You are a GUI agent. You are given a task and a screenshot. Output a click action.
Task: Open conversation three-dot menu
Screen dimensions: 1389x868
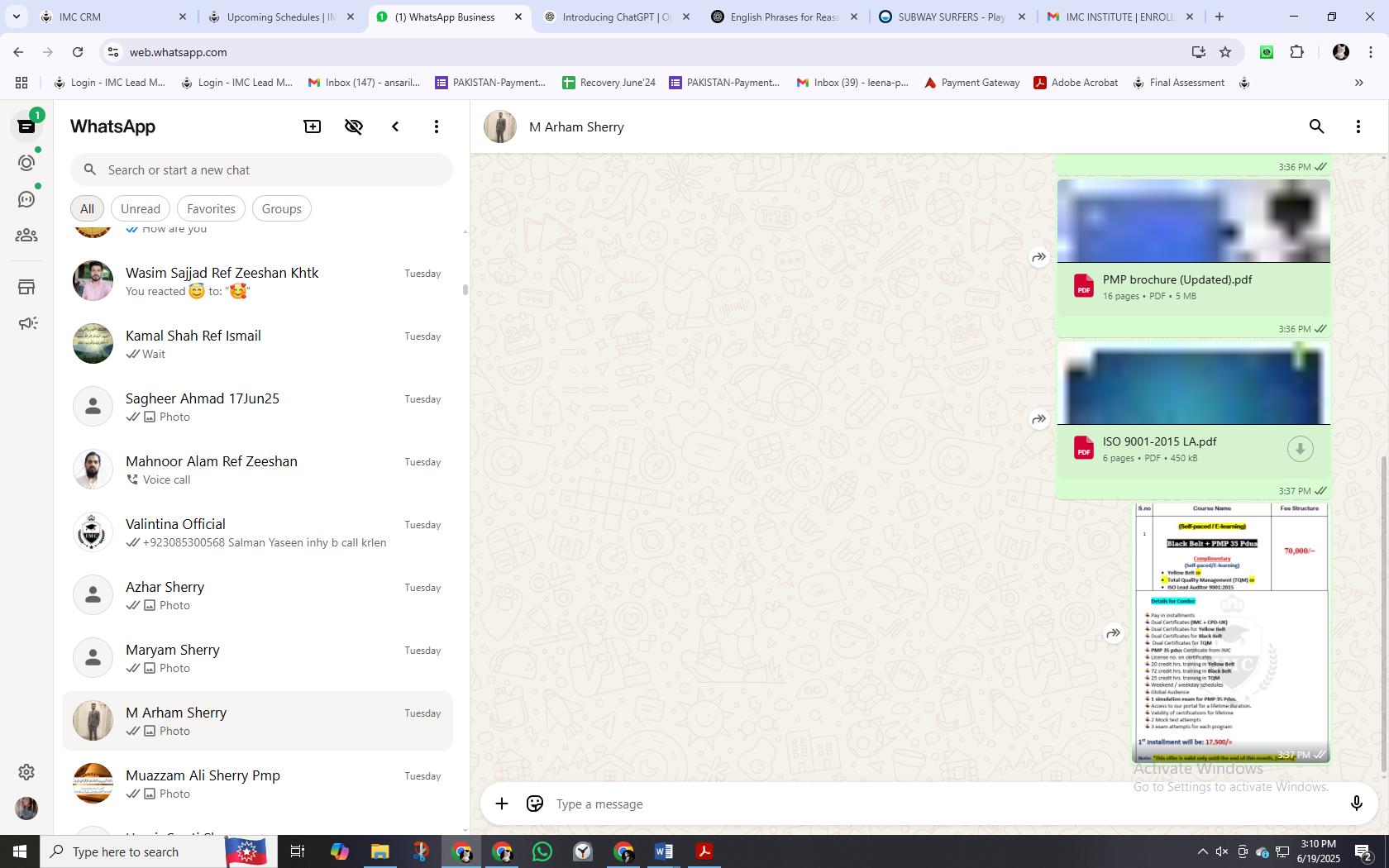pos(1358,126)
